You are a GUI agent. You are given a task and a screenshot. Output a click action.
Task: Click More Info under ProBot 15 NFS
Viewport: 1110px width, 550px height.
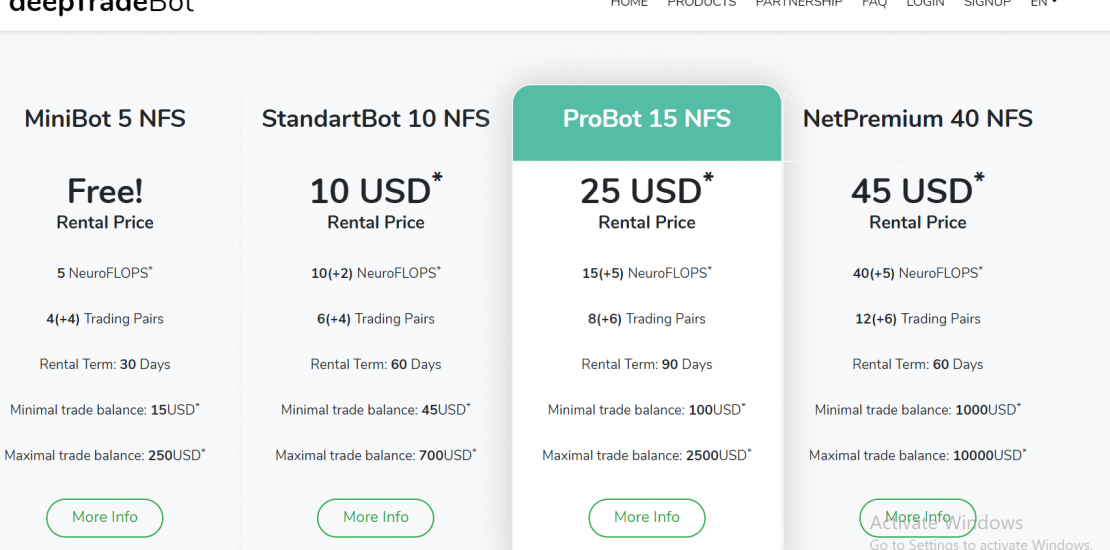(647, 517)
